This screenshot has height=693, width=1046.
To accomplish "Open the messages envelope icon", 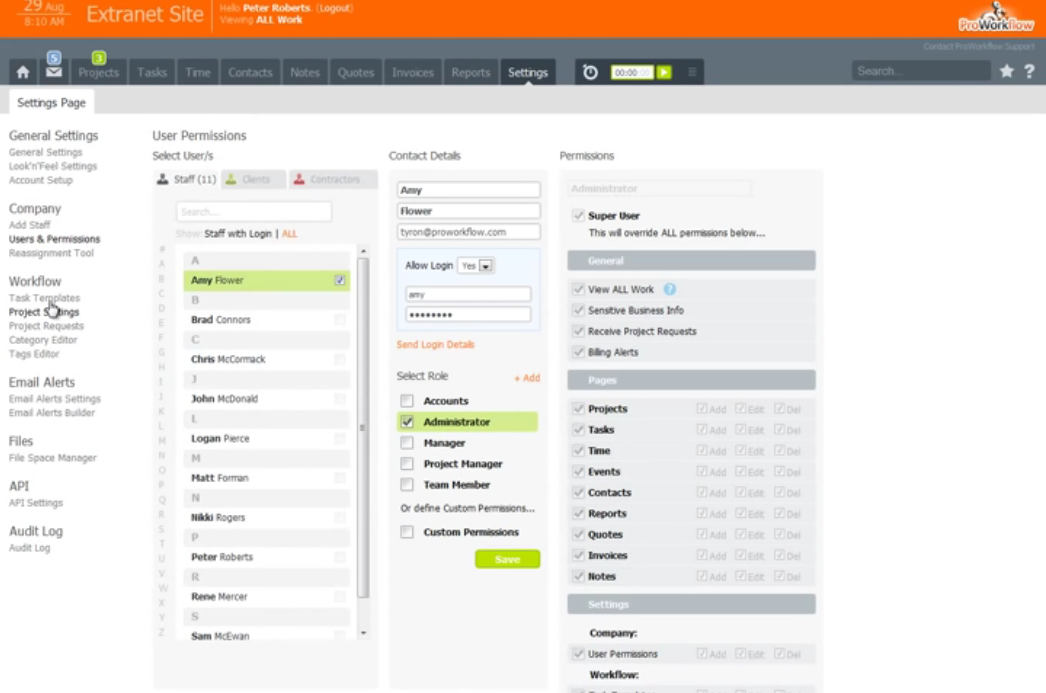I will pos(54,72).
